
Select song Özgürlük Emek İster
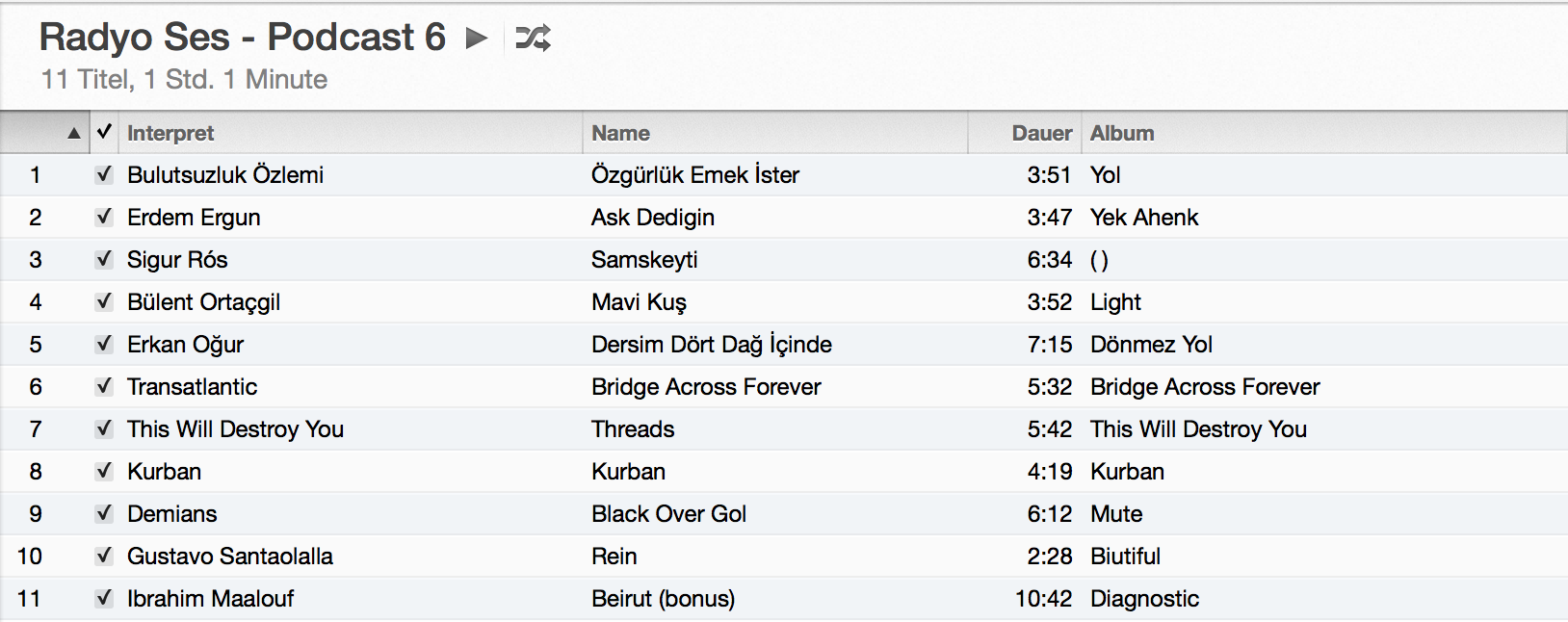pos(695,175)
